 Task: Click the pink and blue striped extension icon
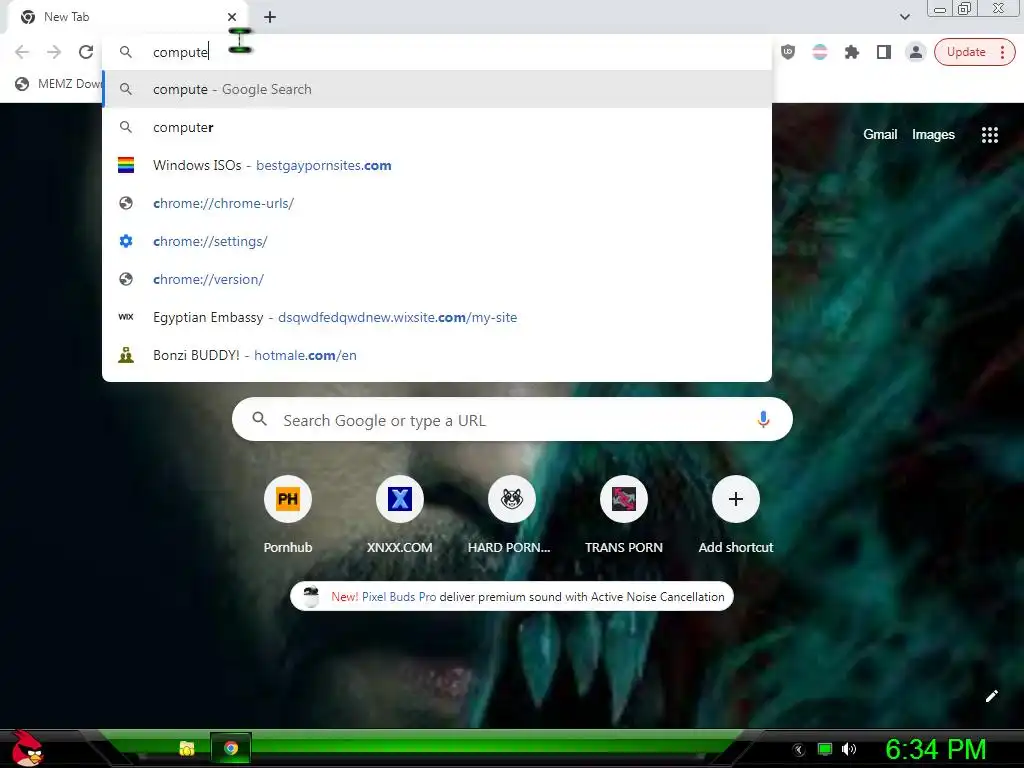[820, 52]
